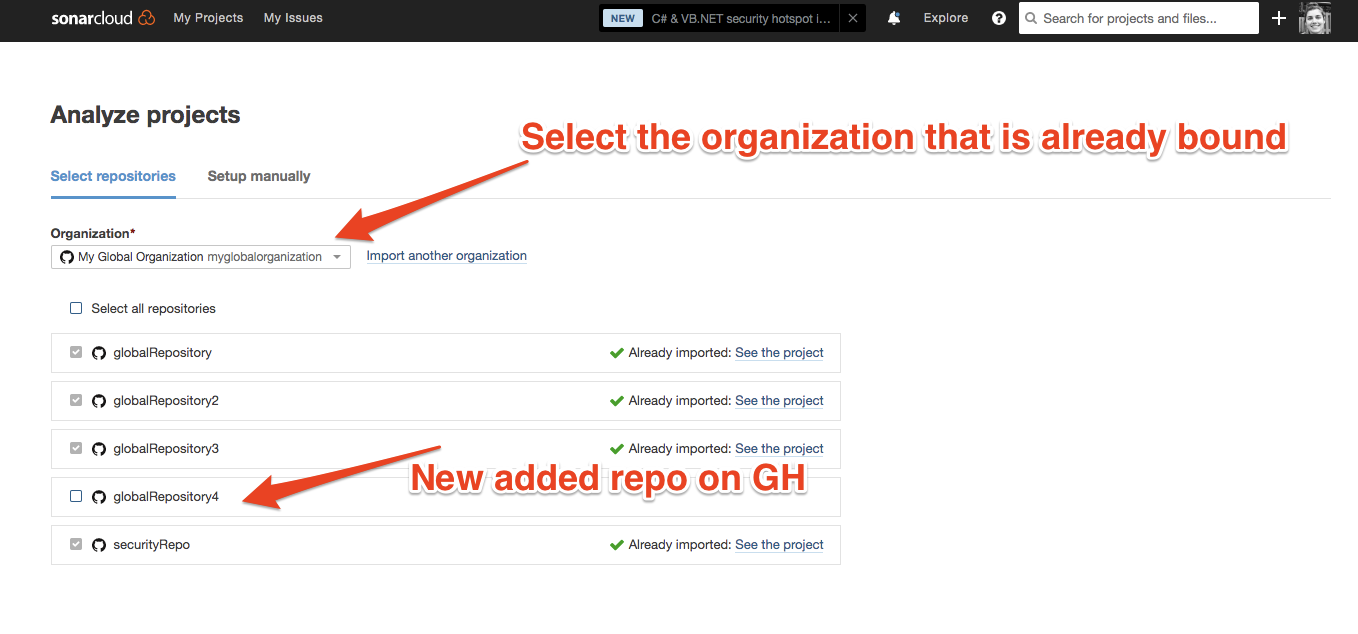Image resolution: width=1358 pixels, height=634 pixels.
Task: Click the disabled globalRepository3 checkbox
Action: tap(76, 448)
